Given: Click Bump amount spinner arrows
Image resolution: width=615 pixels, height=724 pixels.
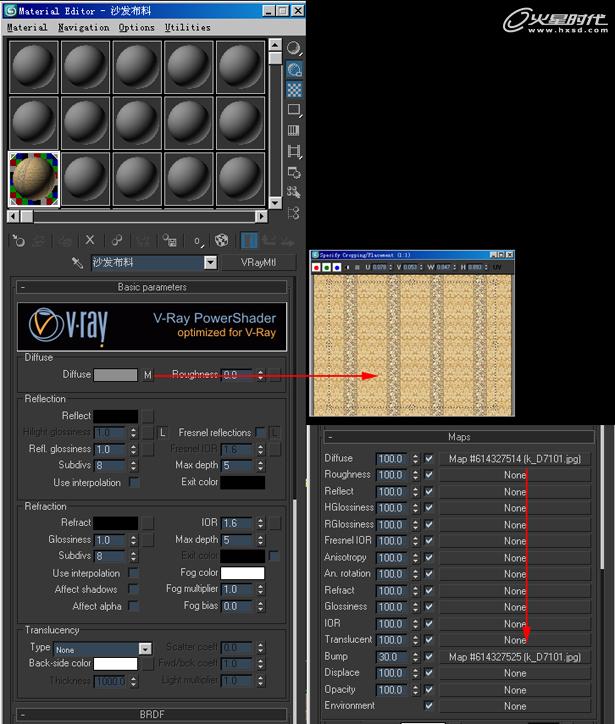Looking at the screenshot, I should click(x=416, y=657).
